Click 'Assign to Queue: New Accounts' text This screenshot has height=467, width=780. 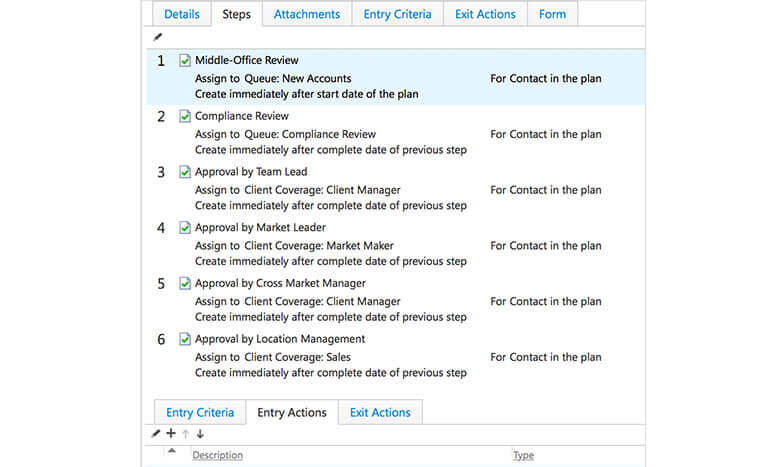273,79
